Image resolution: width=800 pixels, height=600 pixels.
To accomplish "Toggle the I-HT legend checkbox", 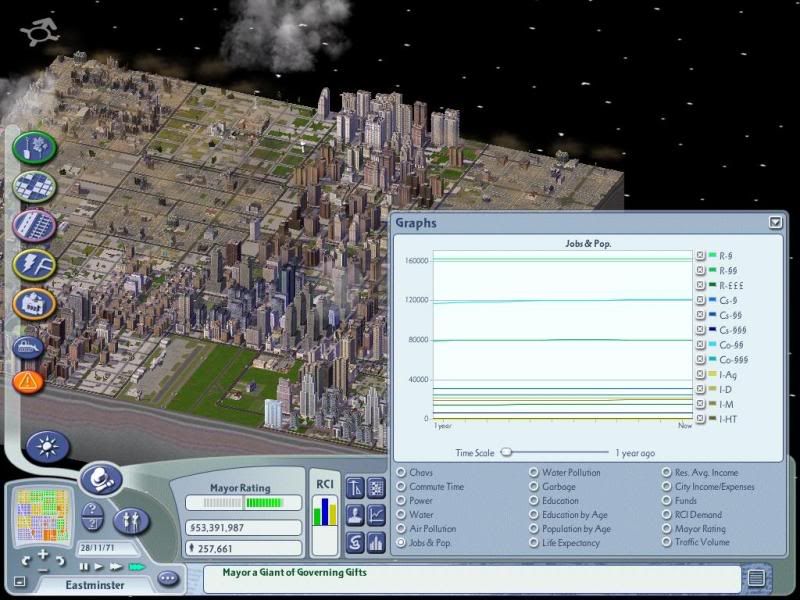I will click(x=700, y=419).
